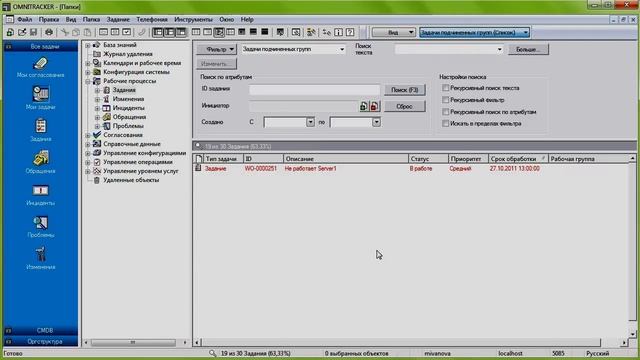Expand the Согласования tree node
The height and width of the screenshot is (360, 640).
[88, 135]
